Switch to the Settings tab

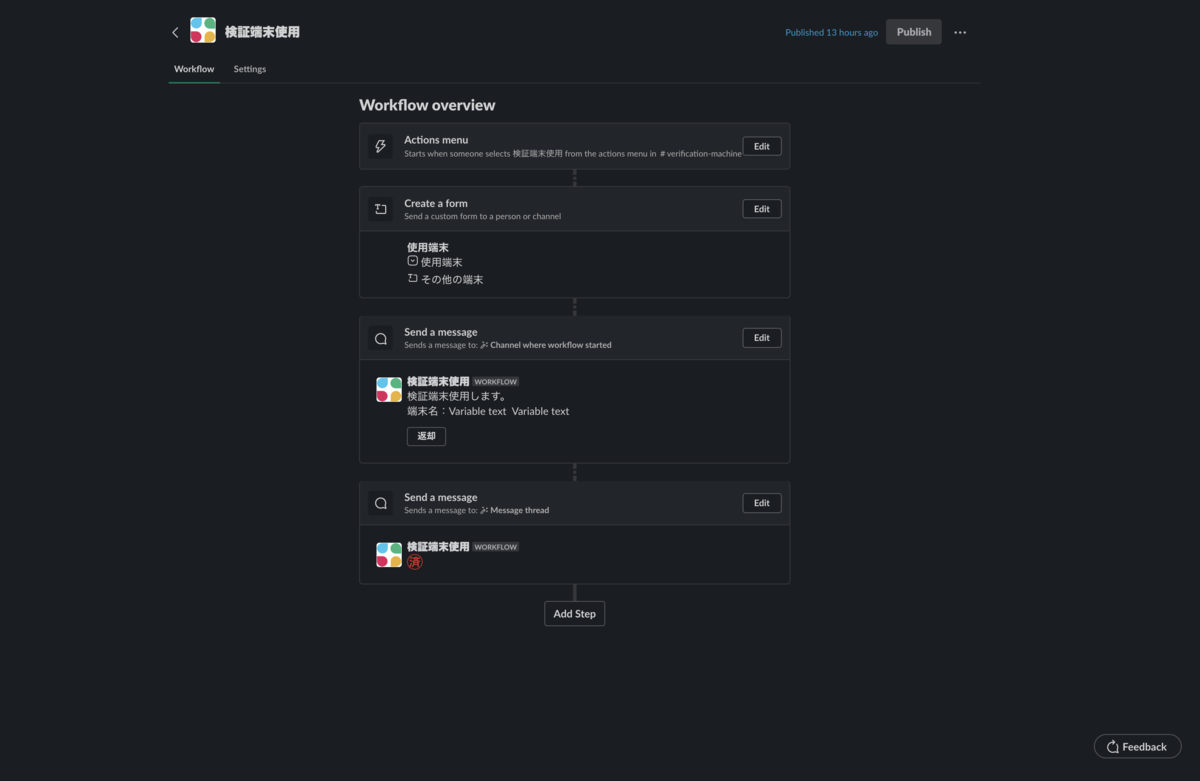(x=250, y=69)
